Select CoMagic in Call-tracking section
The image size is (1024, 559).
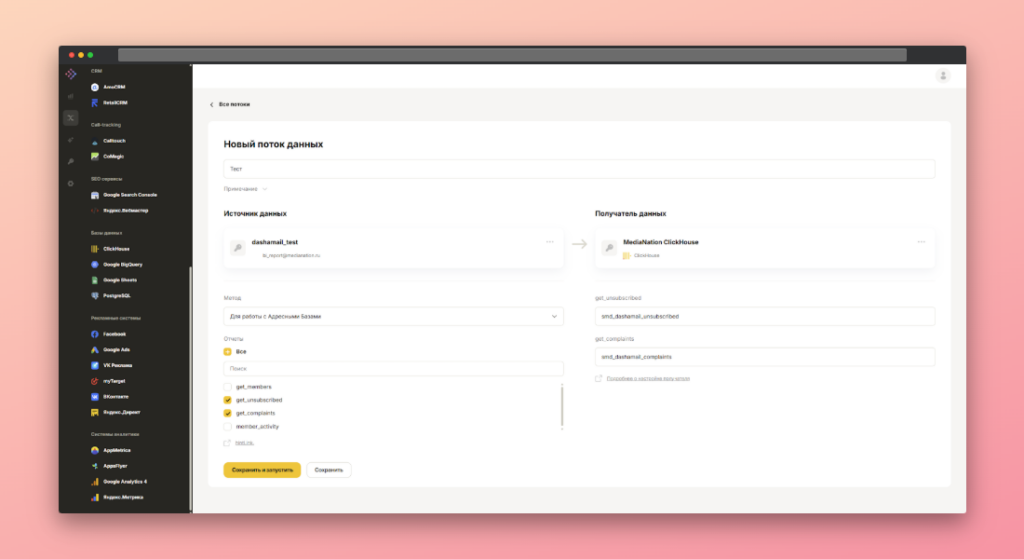pyautogui.click(x=108, y=156)
